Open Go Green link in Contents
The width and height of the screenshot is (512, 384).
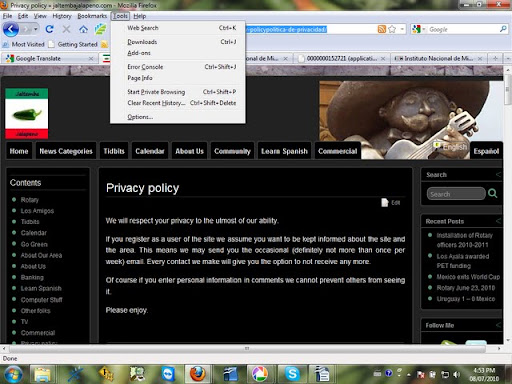tap(34, 244)
